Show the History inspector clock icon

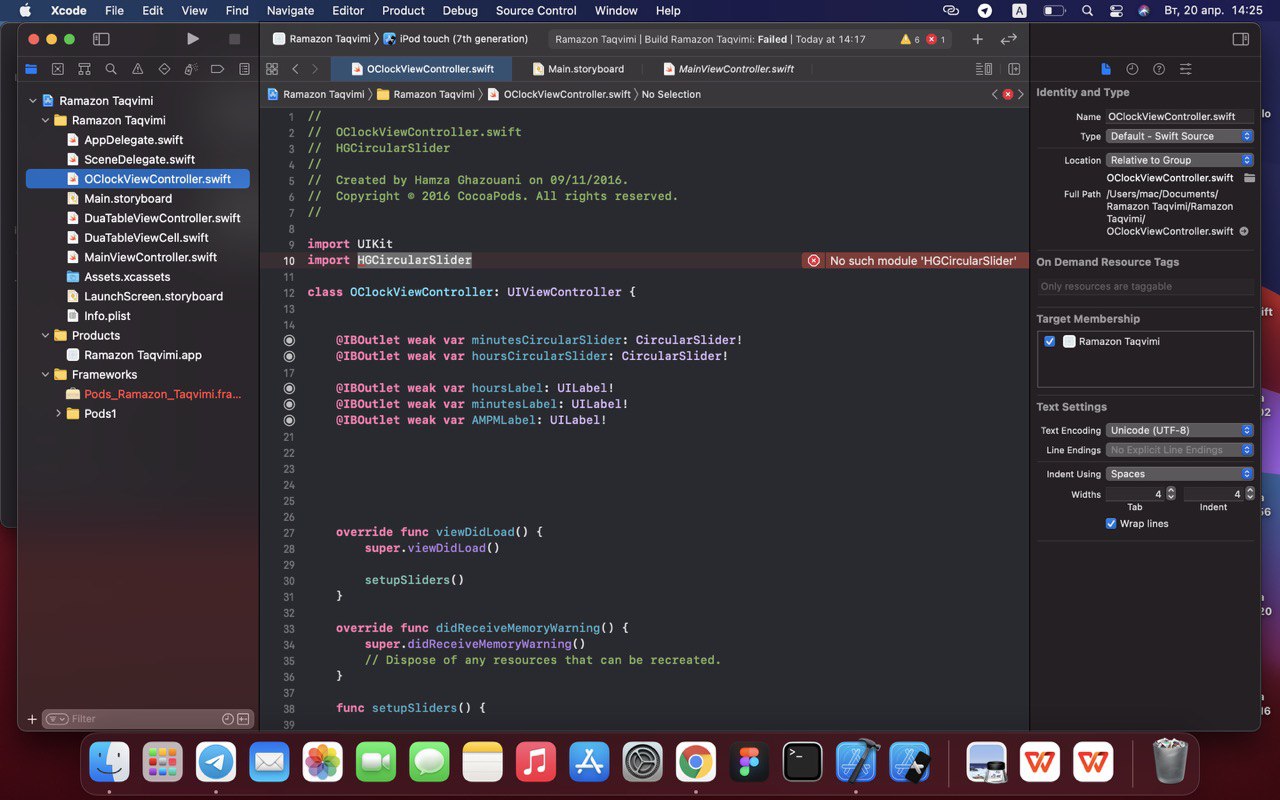point(1132,69)
